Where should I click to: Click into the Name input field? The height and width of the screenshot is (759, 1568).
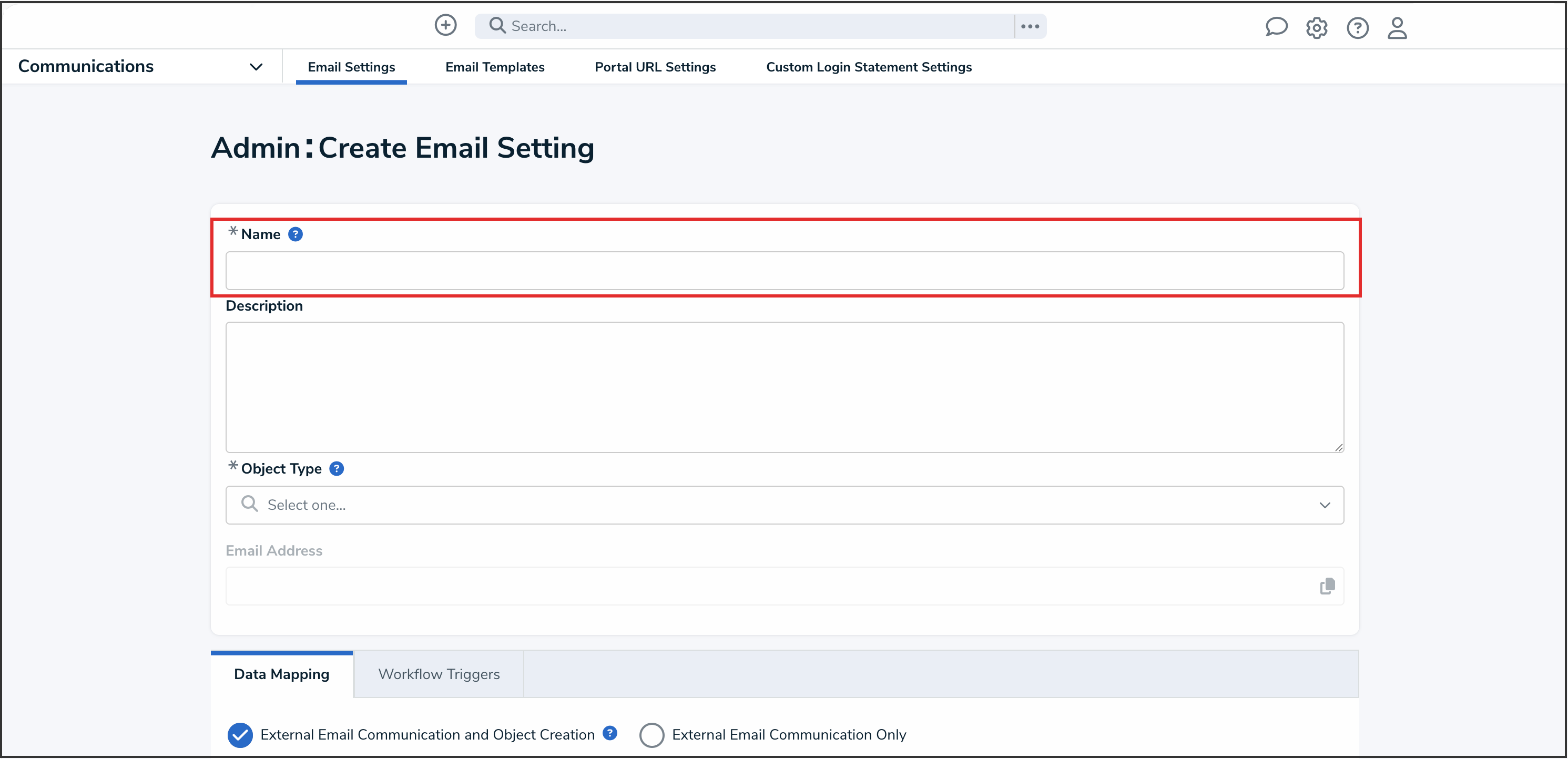[x=784, y=270]
